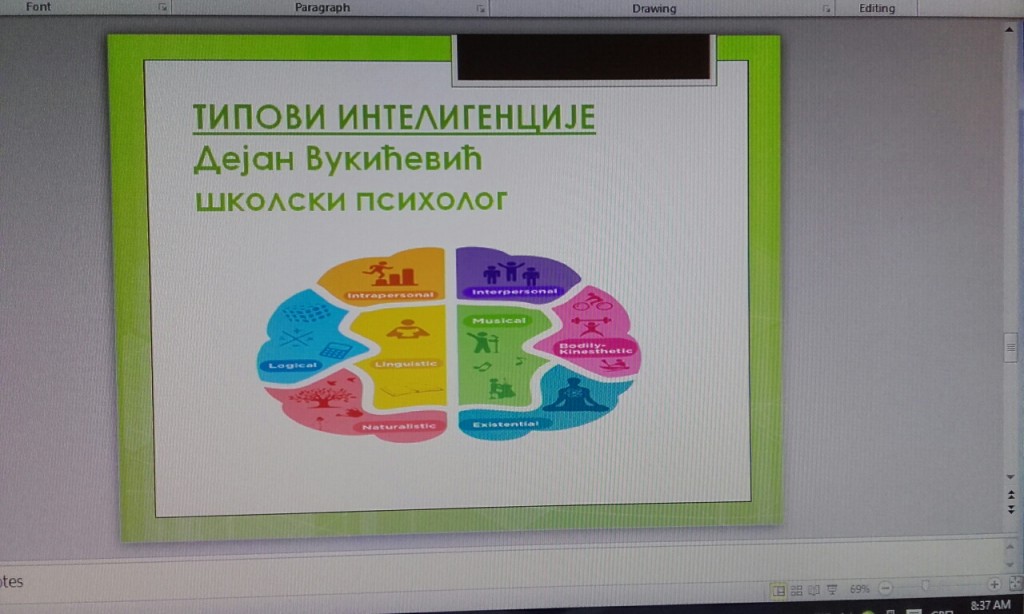1024x614 pixels.
Task: Open the Drawing format shape launcher
Action: (827, 9)
